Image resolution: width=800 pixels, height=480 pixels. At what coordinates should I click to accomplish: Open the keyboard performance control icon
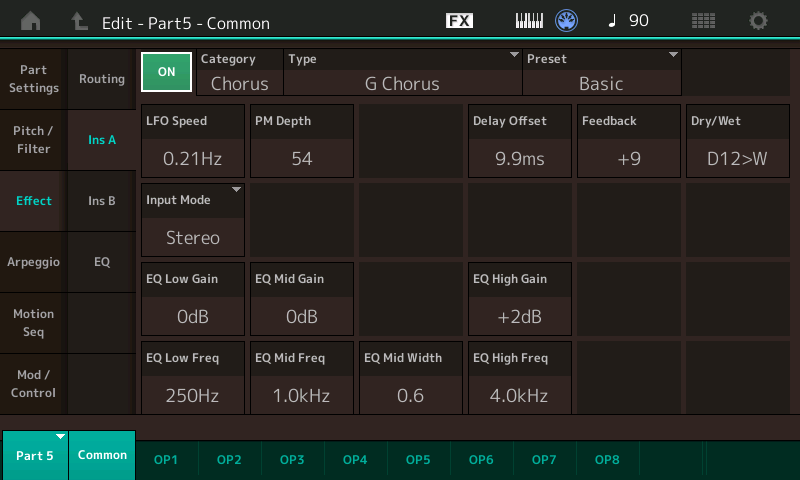529,21
